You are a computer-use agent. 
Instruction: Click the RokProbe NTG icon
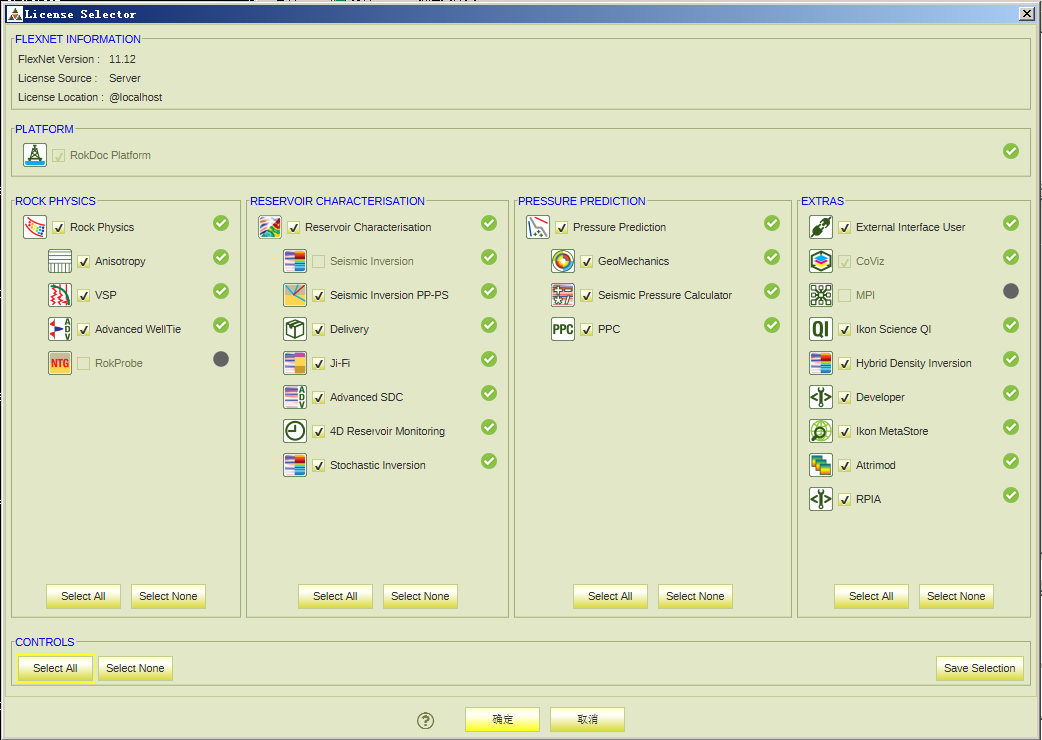60,363
